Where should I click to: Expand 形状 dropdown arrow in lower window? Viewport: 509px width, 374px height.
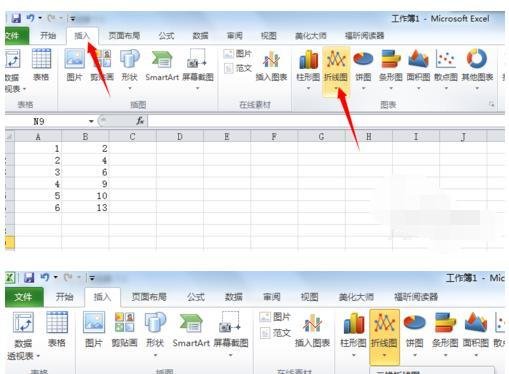pos(155,355)
